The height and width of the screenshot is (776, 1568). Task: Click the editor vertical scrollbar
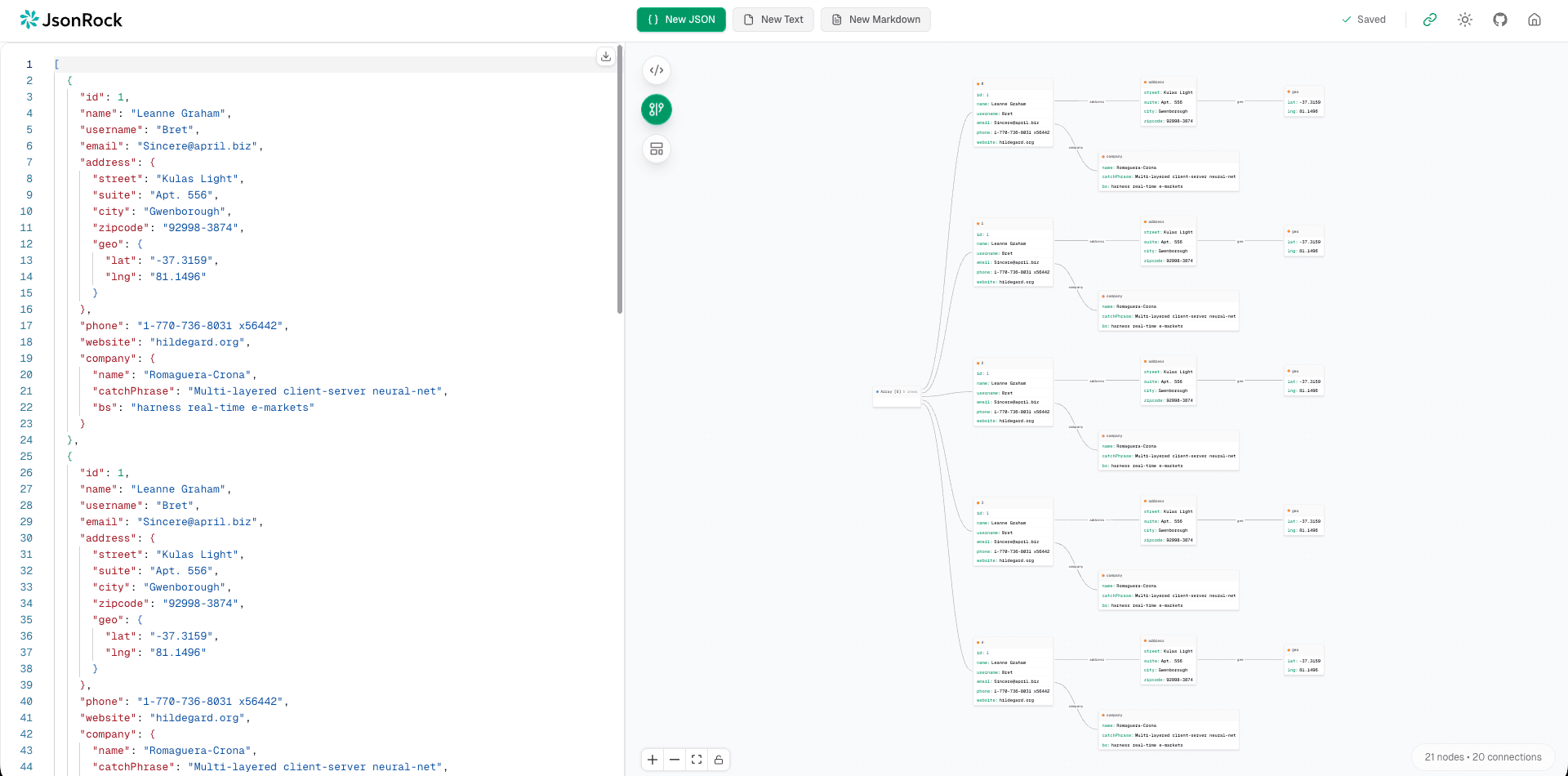620,180
